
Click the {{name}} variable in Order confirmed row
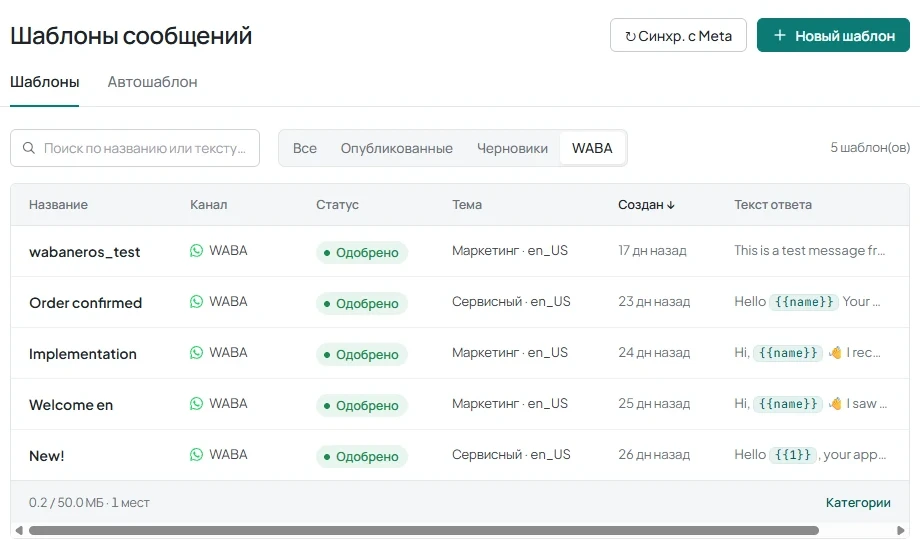click(x=804, y=302)
